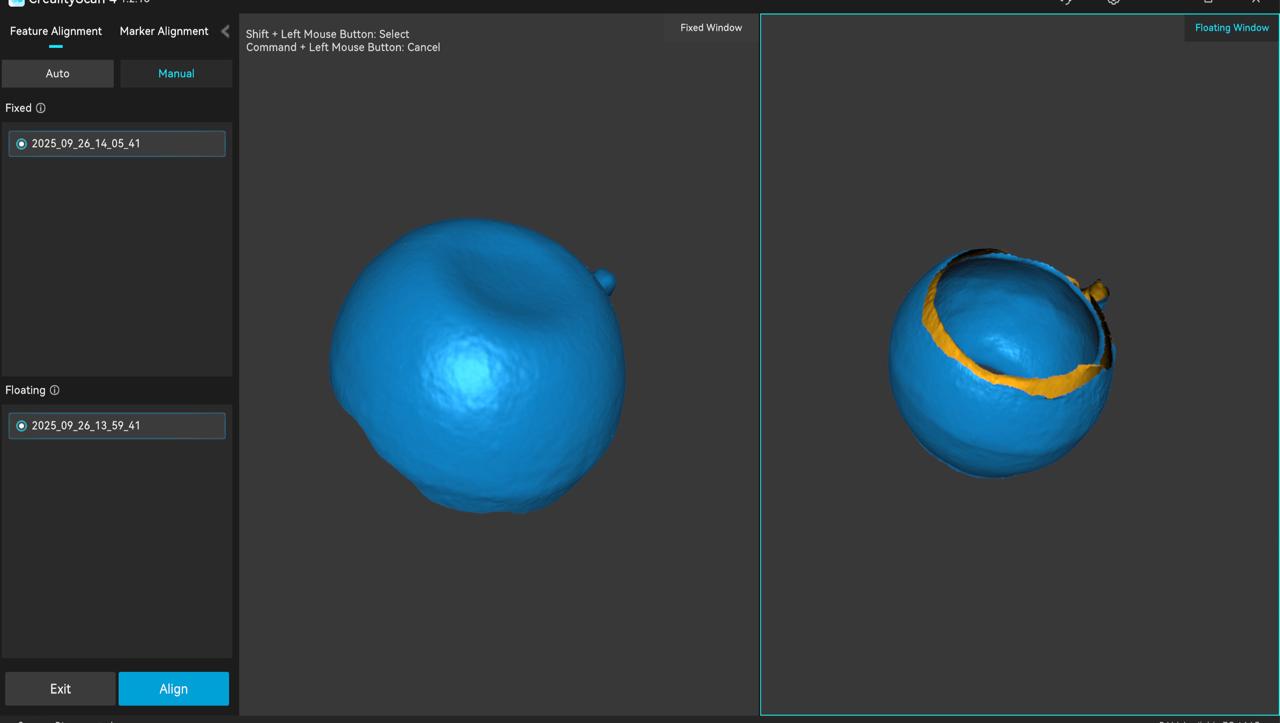This screenshot has width=1280, height=723.
Task: Collapse the alignment side panel arrow
Action: click(x=225, y=31)
